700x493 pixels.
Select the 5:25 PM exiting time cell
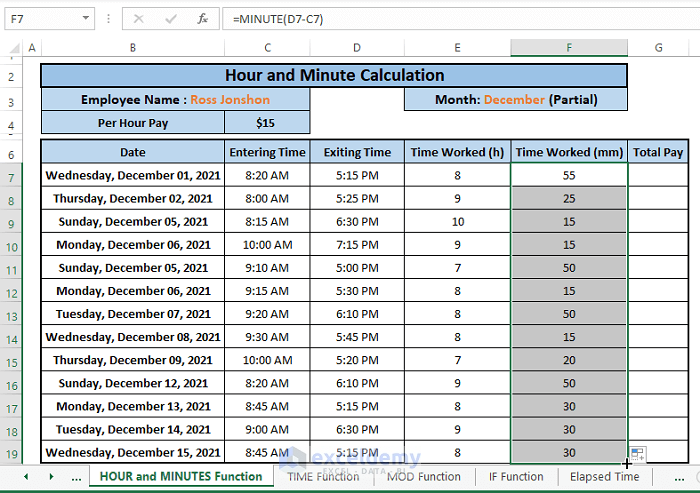coord(357,199)
